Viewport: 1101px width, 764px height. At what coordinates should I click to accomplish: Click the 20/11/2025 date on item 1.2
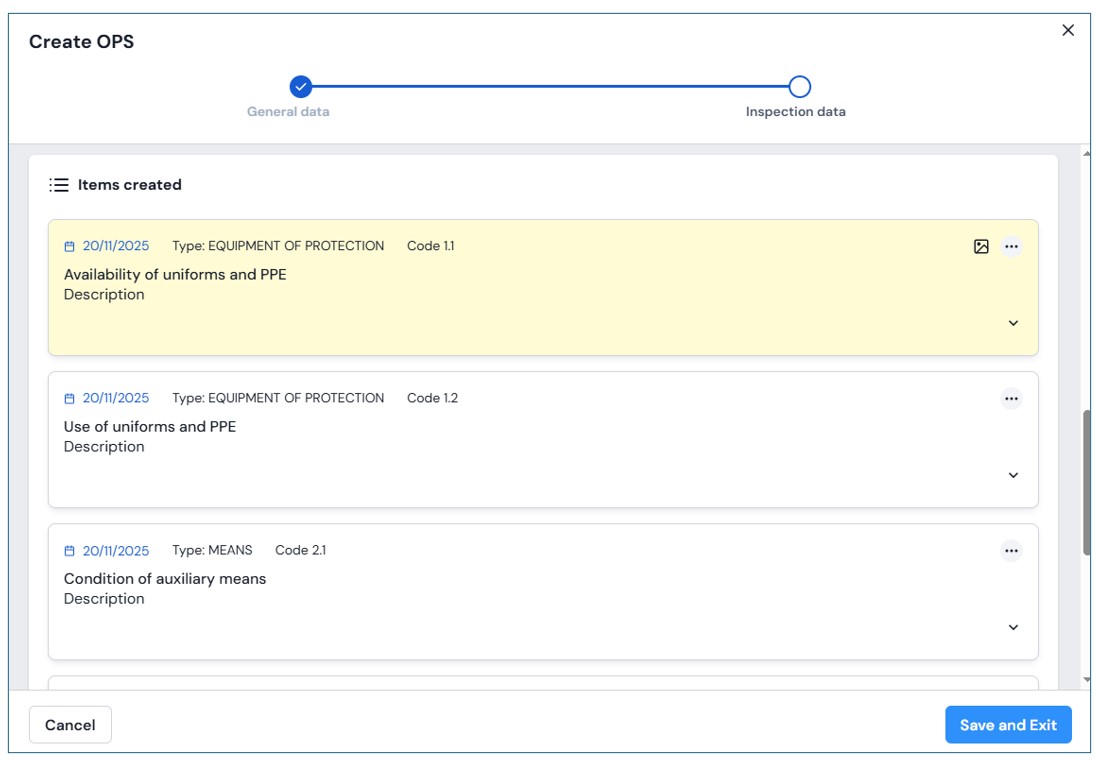pyautogui.click(x=116, y=399)
